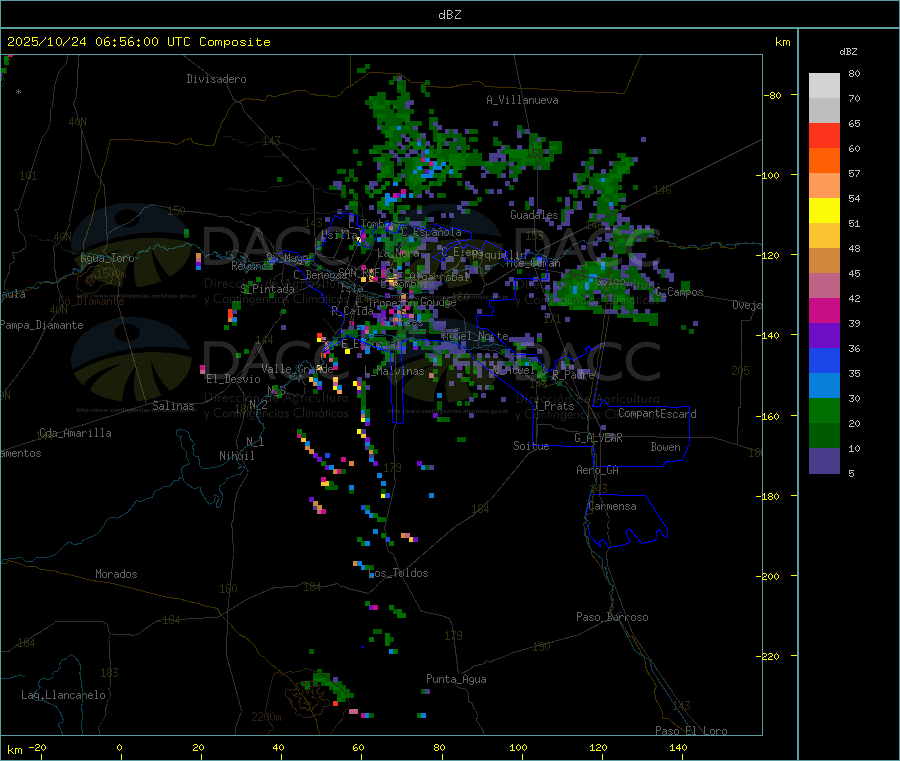Click the Soitue location label
The height and width of the screenshot is (761, 900).
click(531, 446)
